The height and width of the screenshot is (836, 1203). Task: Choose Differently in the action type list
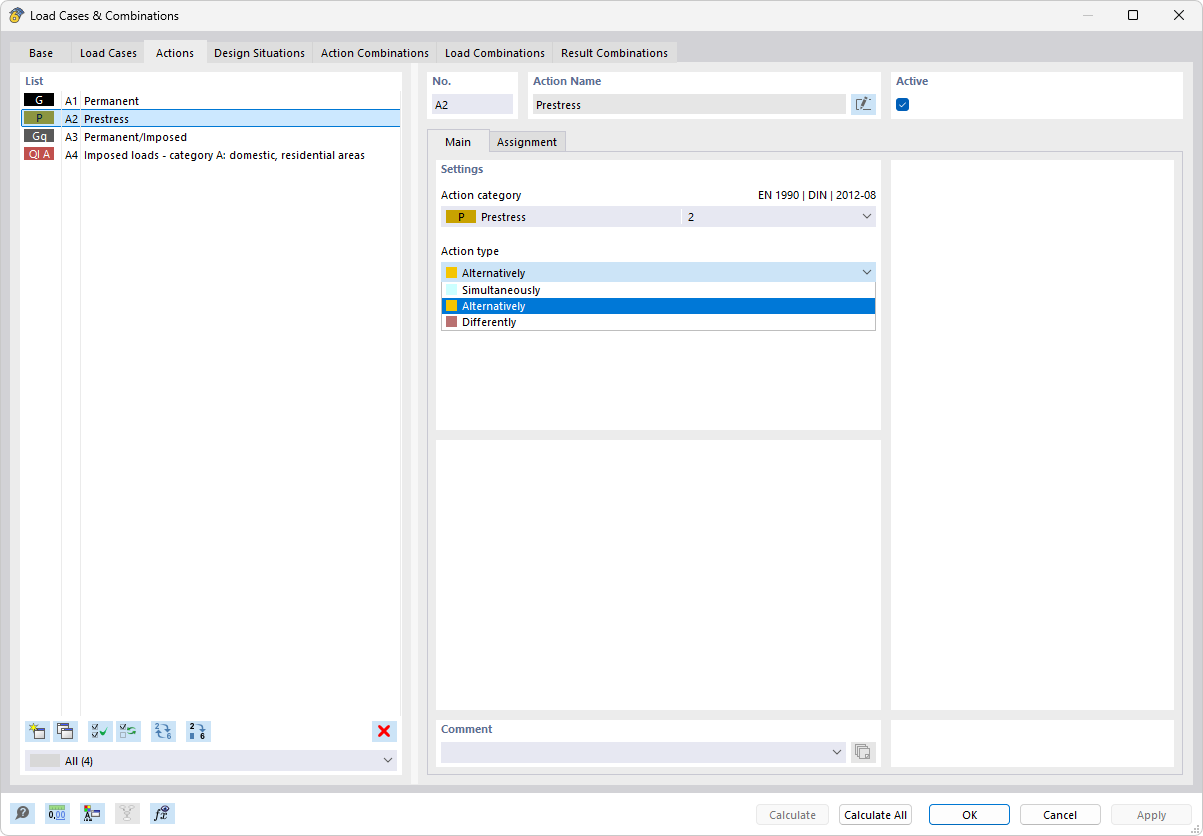[658, 321]
